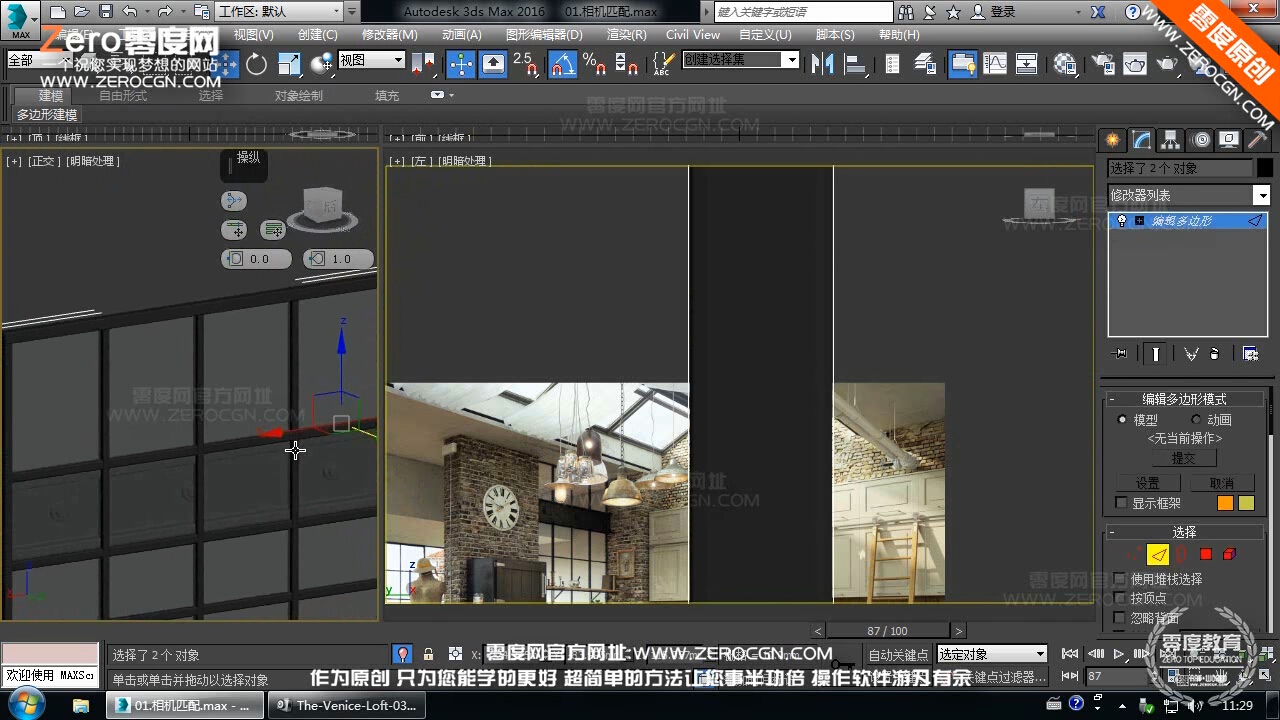
Task: Open the Utilities hammer tab
Action: [x=1257, y=140]
